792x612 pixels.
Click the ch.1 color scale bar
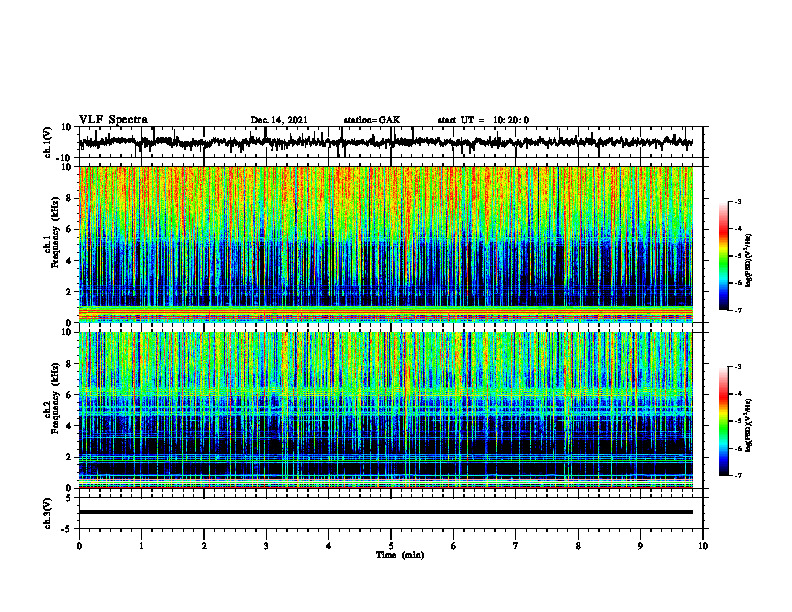click(724, 256)
